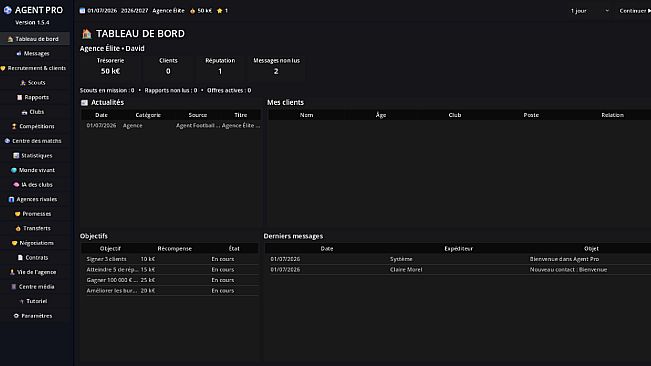Click the icon beside Négociations
The height and width of the screenshot is (366, 651).
tap(15, 243)
